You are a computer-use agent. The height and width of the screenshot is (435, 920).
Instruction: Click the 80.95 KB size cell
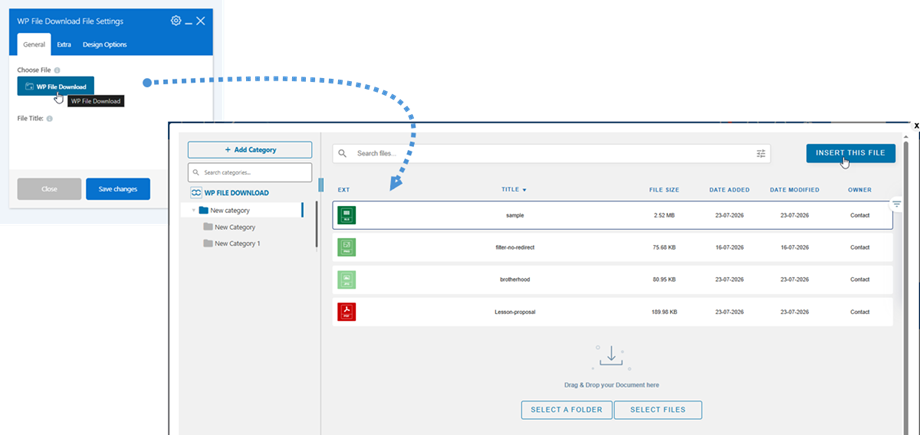click(x=664, y=280)
